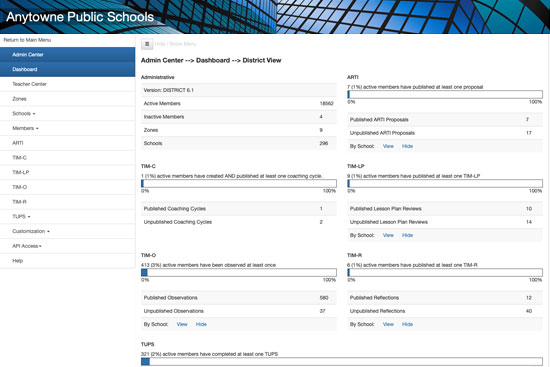Click the Active Members row
Viewport: 550px width, 367px height.
tap(239, 104)
